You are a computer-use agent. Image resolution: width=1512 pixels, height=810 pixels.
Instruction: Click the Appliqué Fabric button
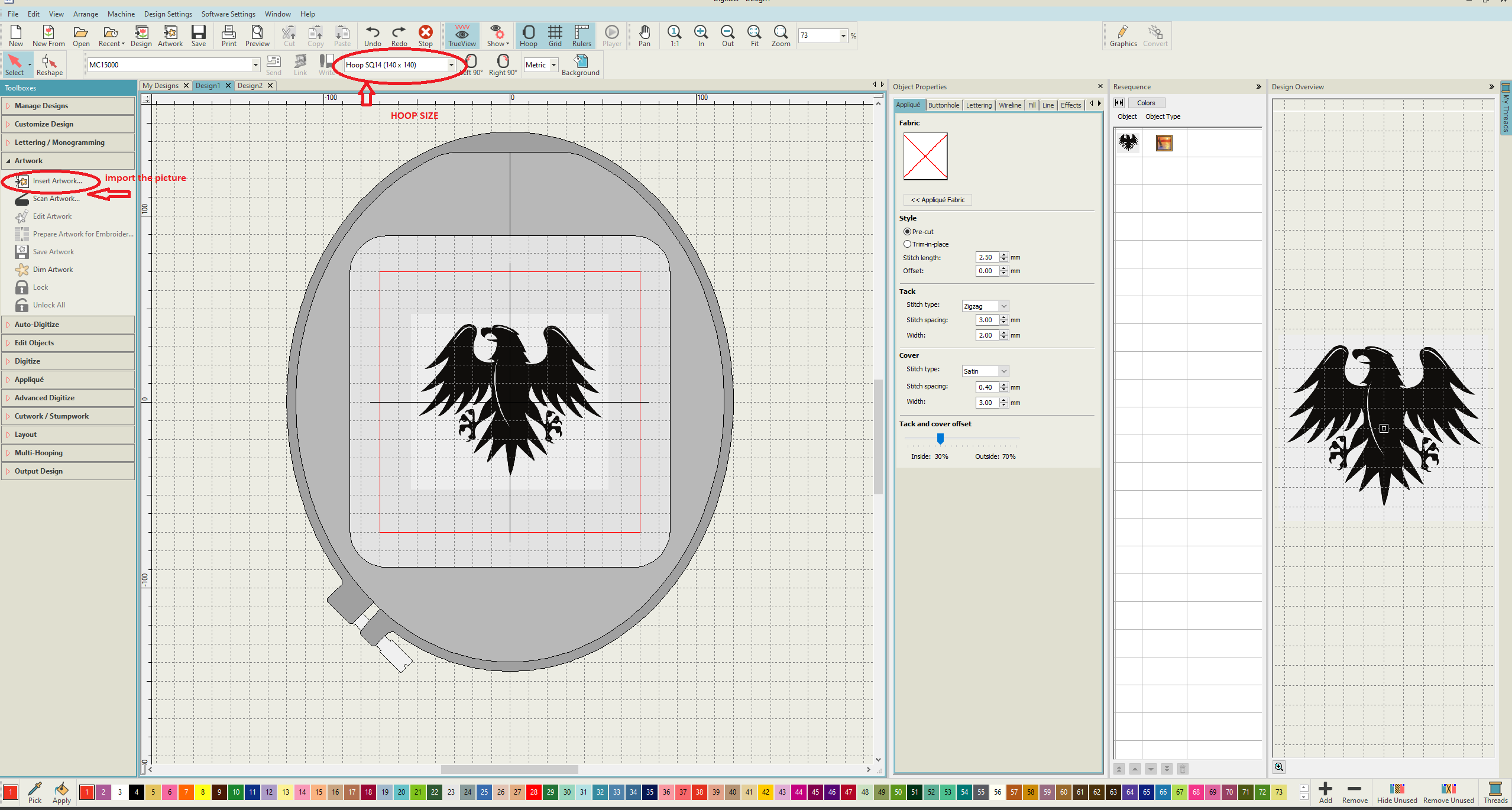click(937, 200)
